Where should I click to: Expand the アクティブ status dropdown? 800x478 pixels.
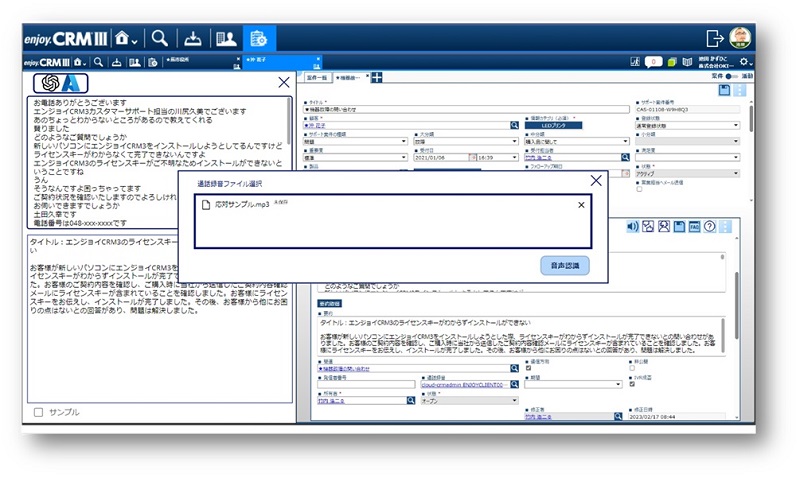click(736, 174)
